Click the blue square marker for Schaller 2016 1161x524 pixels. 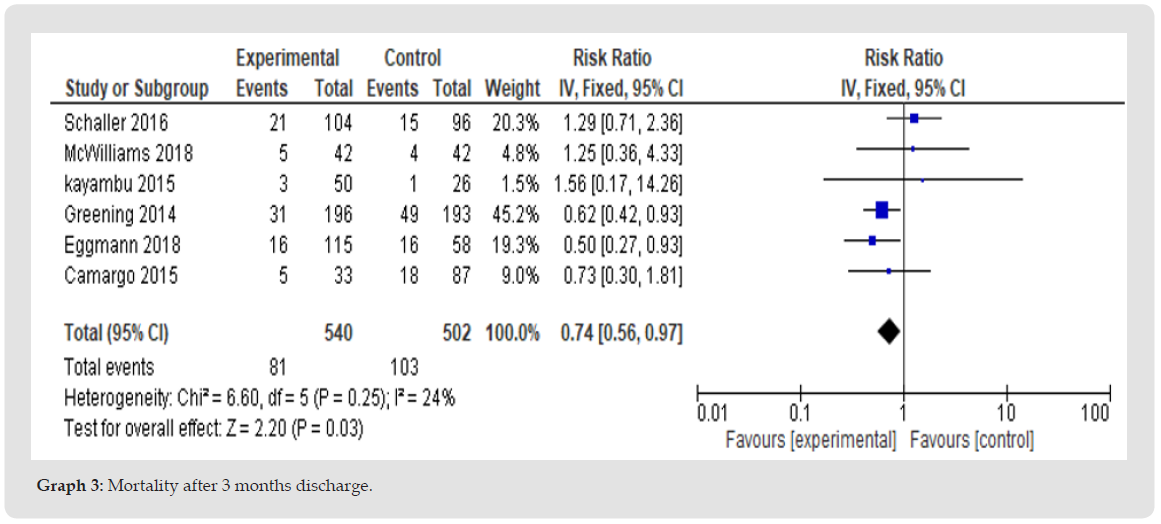[914, 118]
